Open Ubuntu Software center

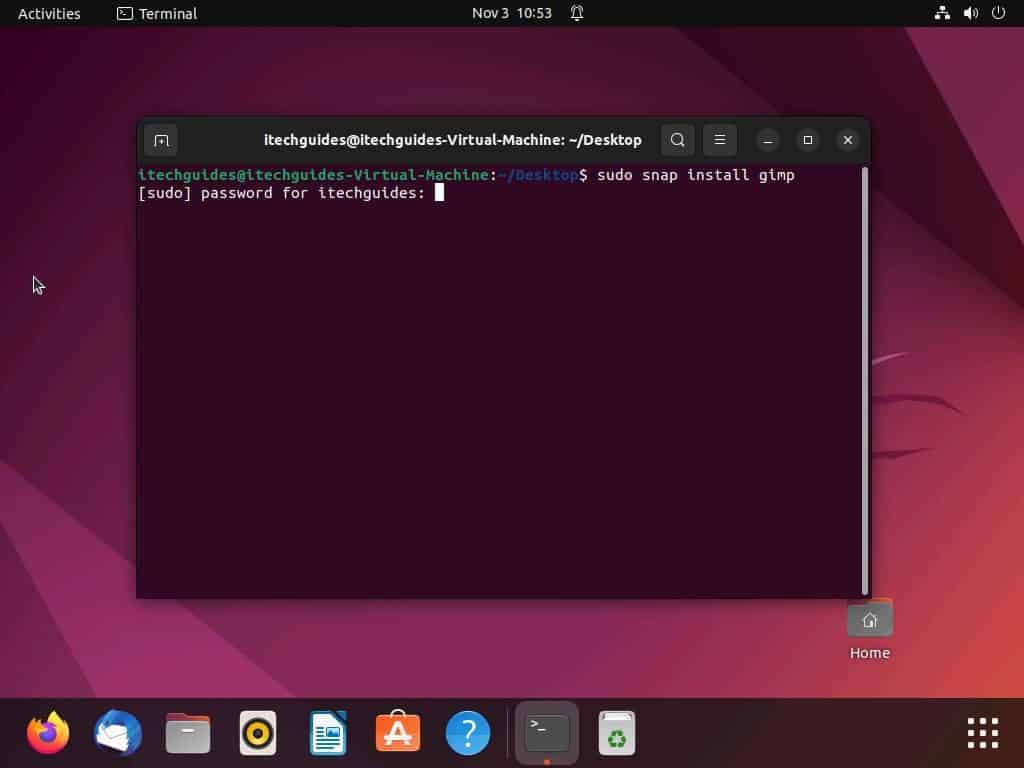click(x=397, y=732)
